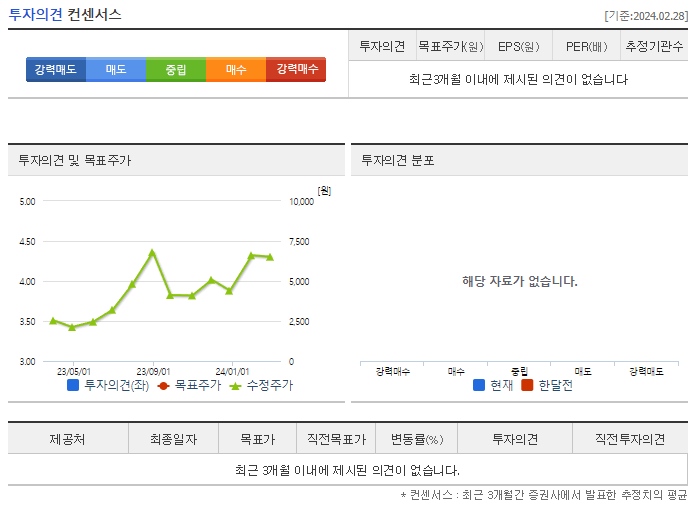The width and height of the screenshot is (696, 512).
Task: Click the blue 투자의견(좌) legend square
Action: point(73,385)
